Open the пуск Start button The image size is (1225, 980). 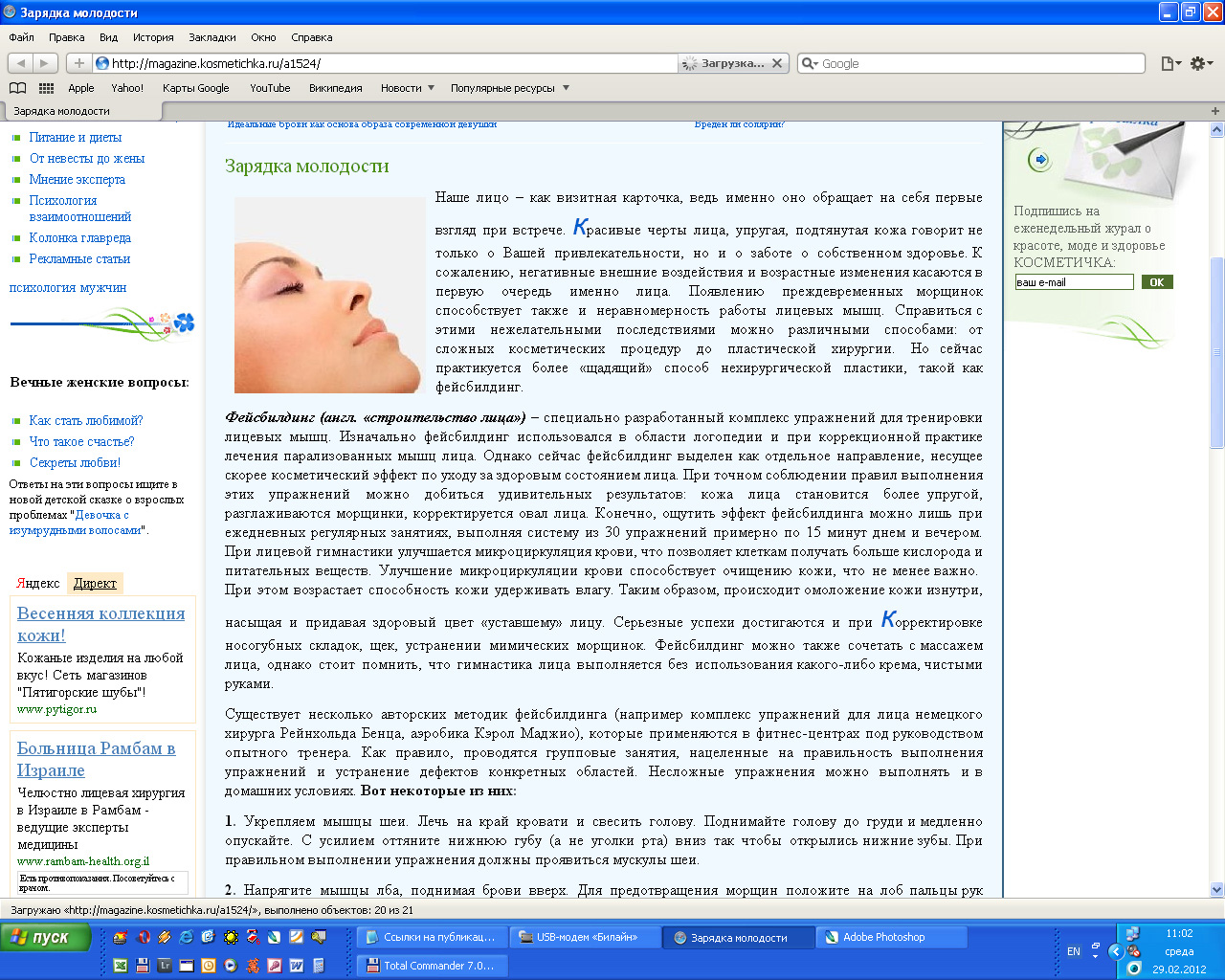(46, 938)
